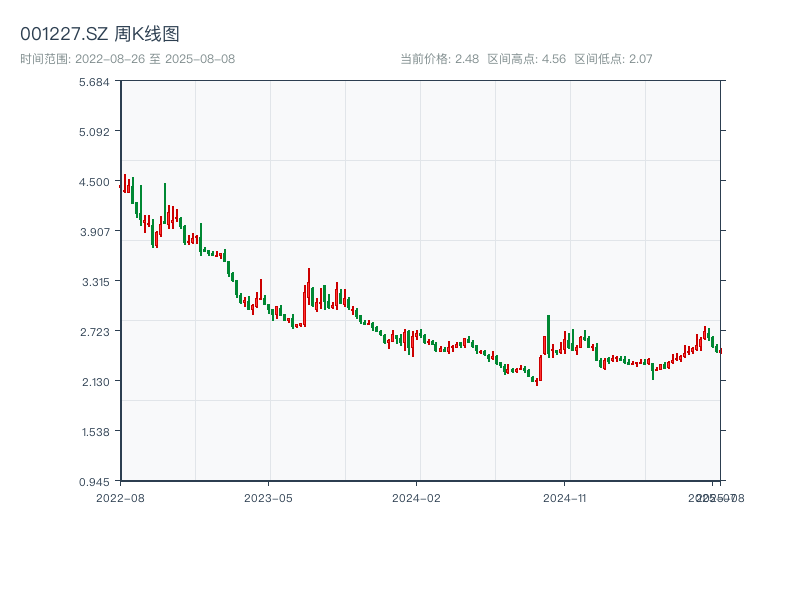800x600 pixels.
Task: Select the 2023-05 x-axis date label
Action: [268, 497]
